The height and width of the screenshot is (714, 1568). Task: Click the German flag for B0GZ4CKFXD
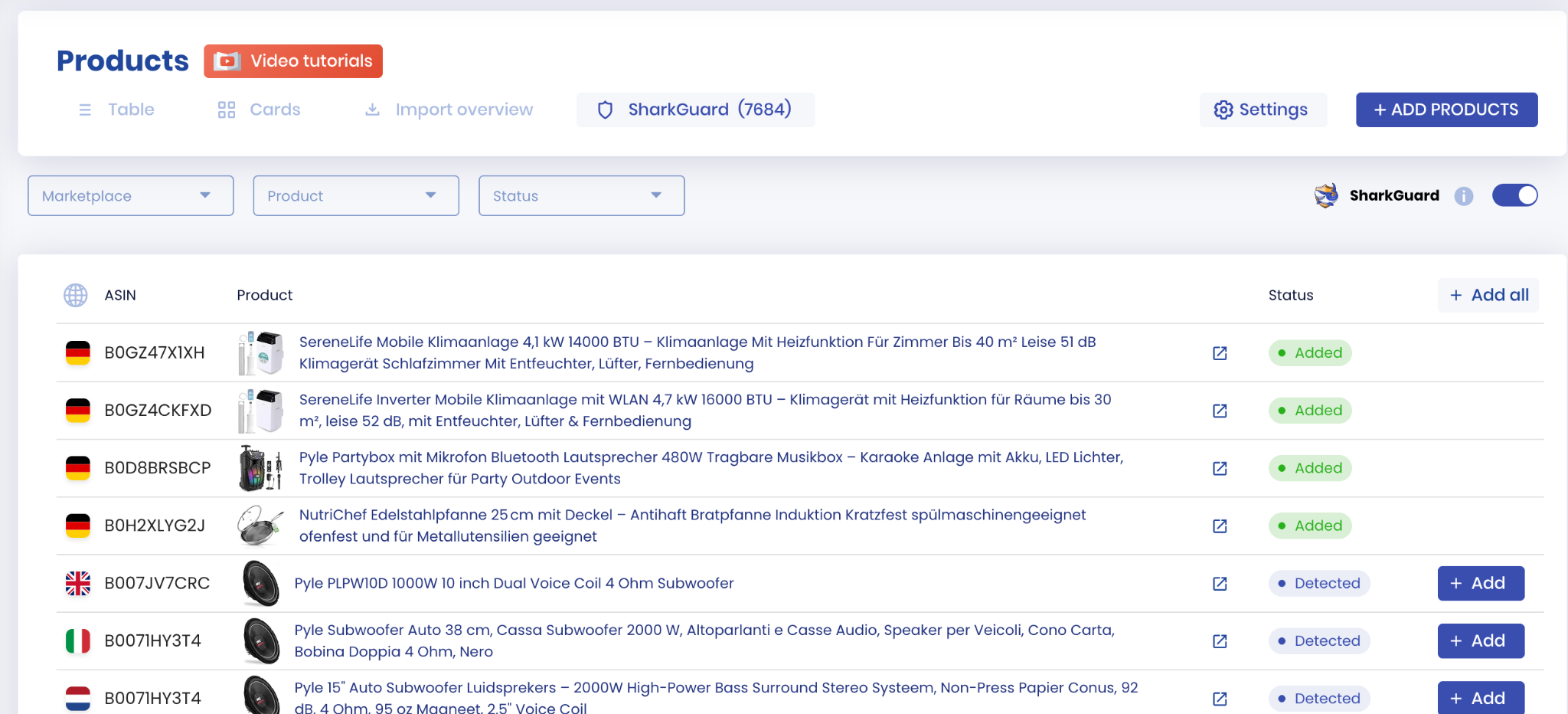pyautogui.click(x=78, y=411)
